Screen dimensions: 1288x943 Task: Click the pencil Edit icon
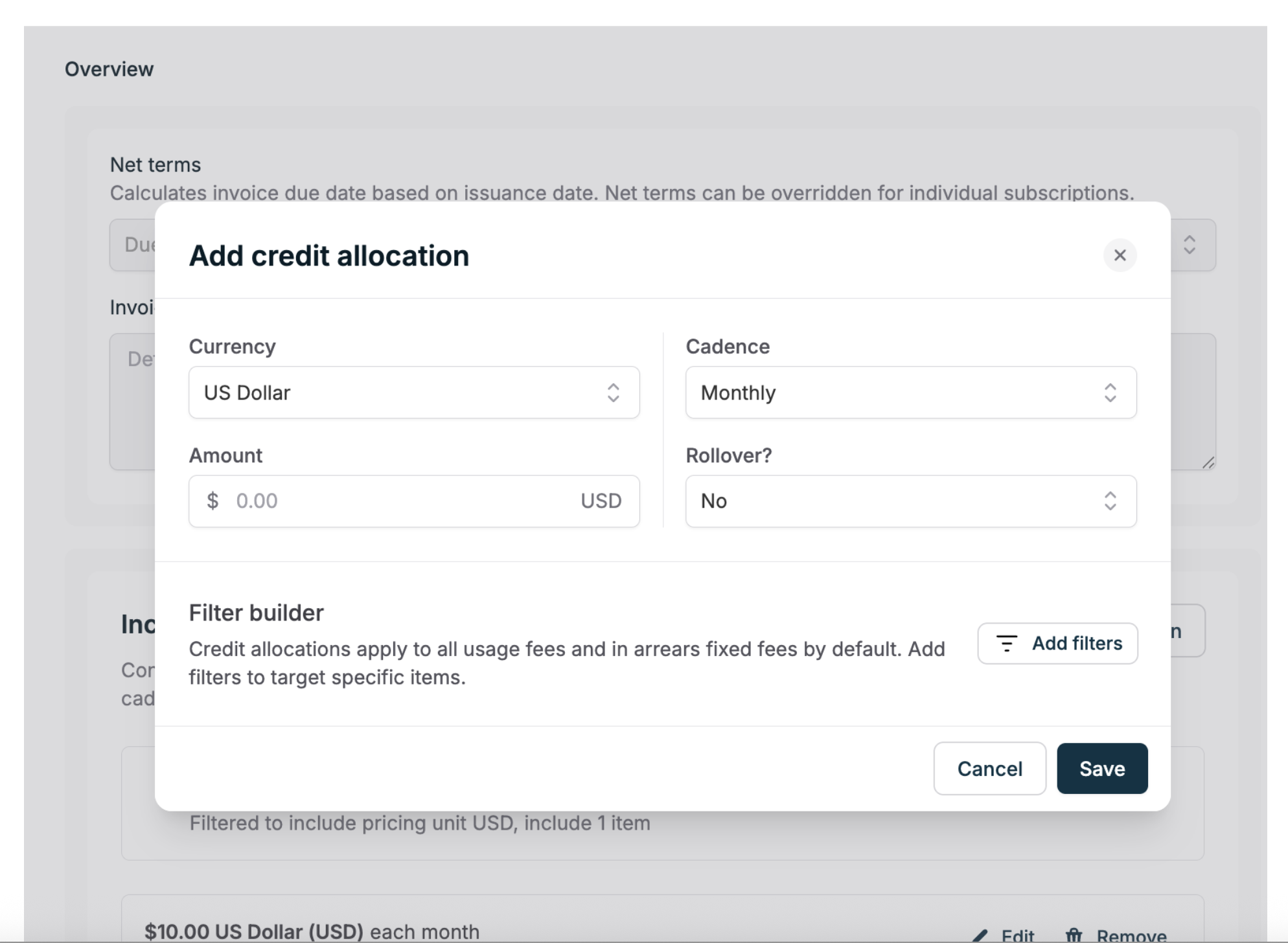click(x=980, y=935)
